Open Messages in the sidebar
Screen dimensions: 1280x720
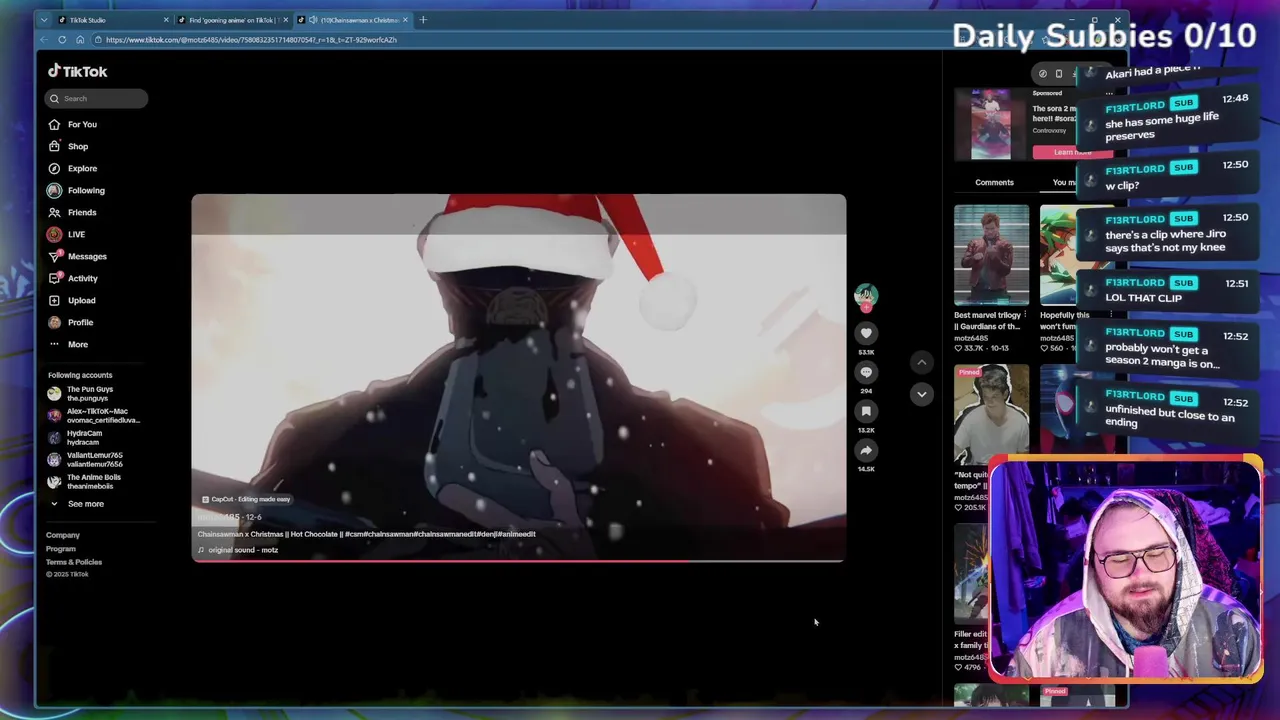pos(87,256)
